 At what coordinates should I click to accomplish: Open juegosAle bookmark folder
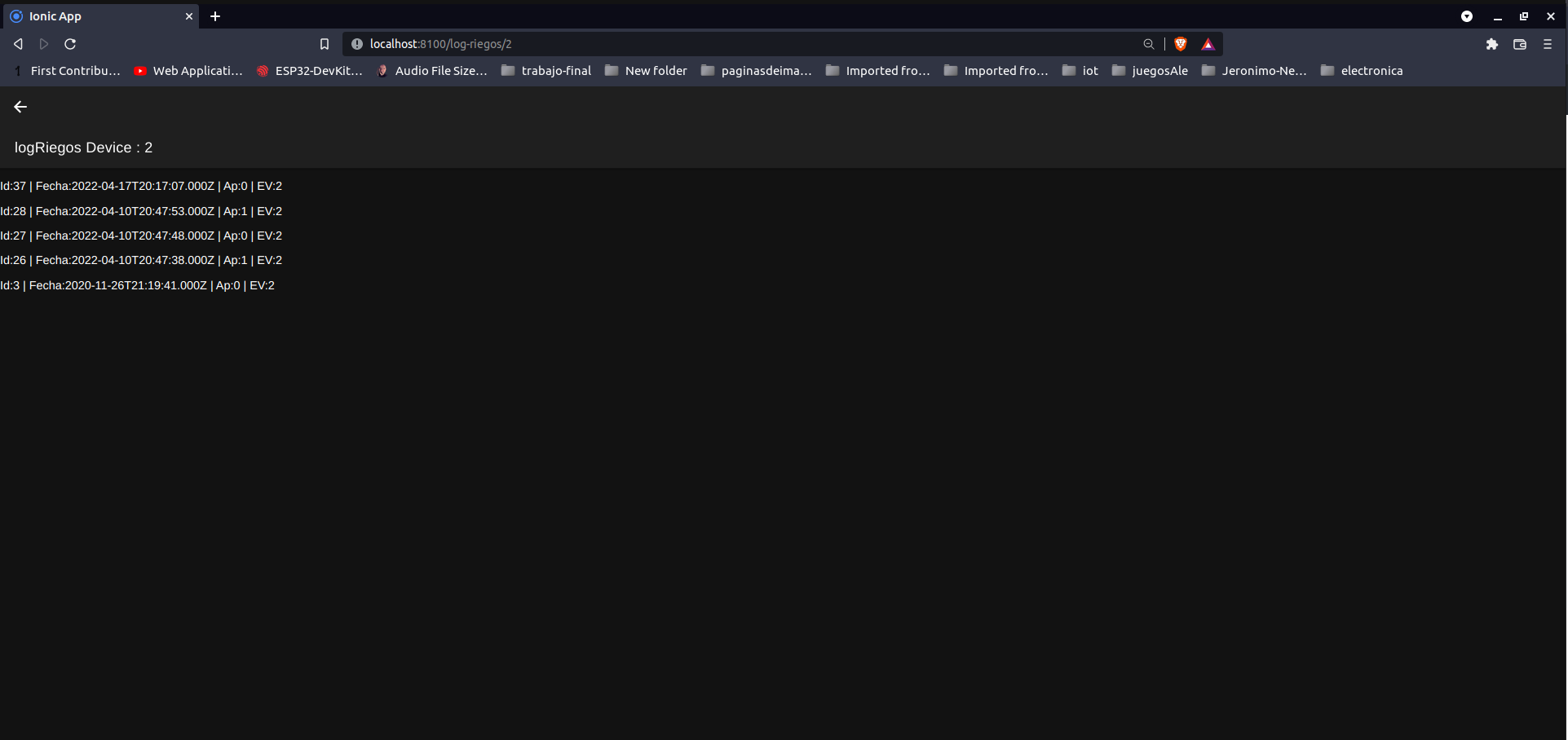(x=1150, y=71)
